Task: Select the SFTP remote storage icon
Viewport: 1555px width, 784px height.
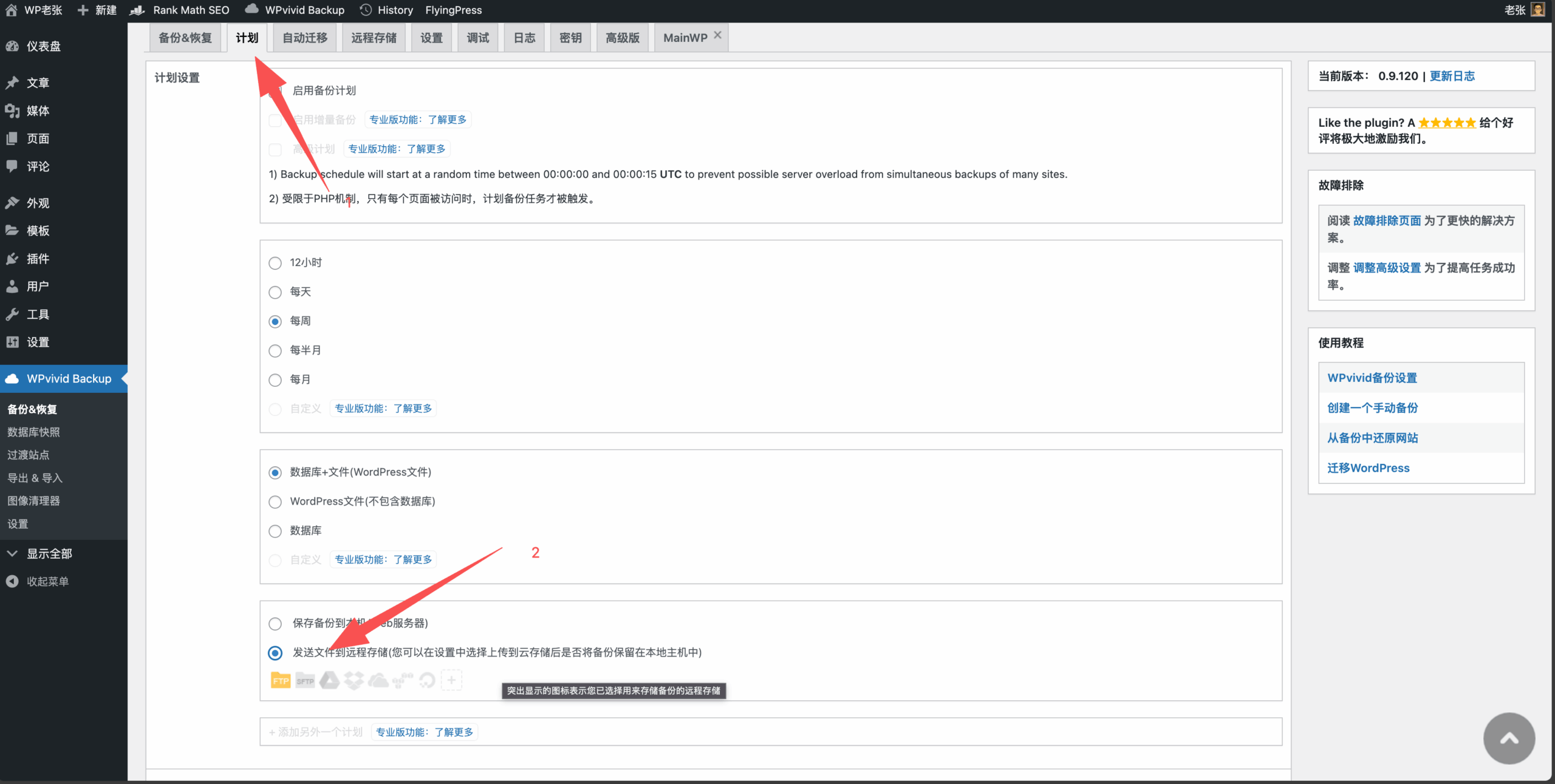Action: [x=305, y=680]
